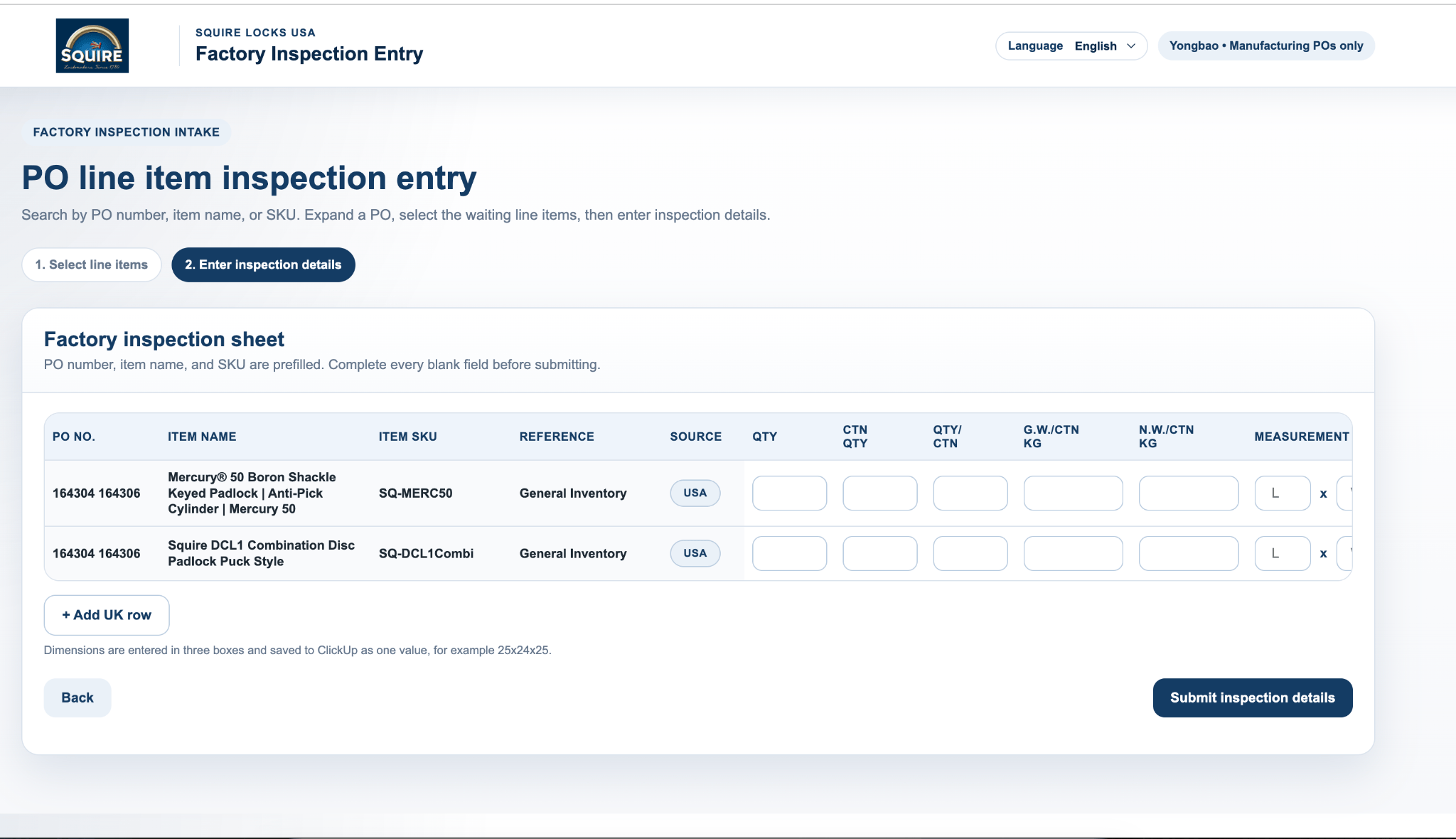The width and height of the screenshot is (1456, 839).
Task: Click G.W./CTN KG field for SQ-DCL1Combi row
Action: (1073, 553)
